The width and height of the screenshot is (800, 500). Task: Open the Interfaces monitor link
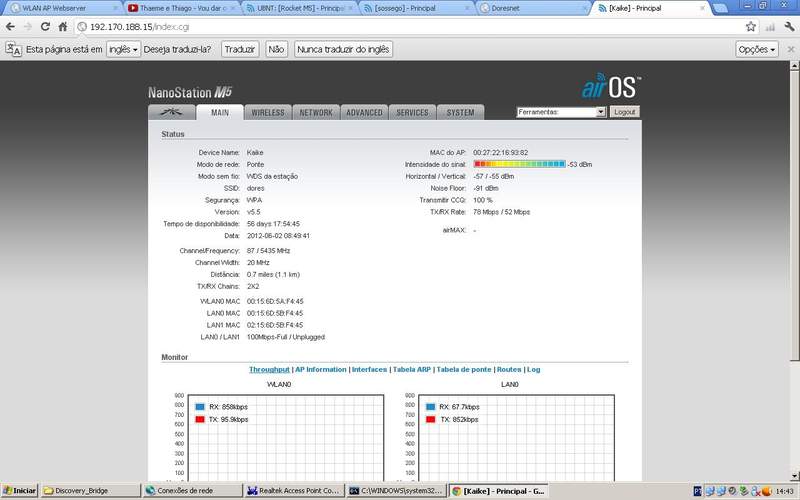pos(369,369)
